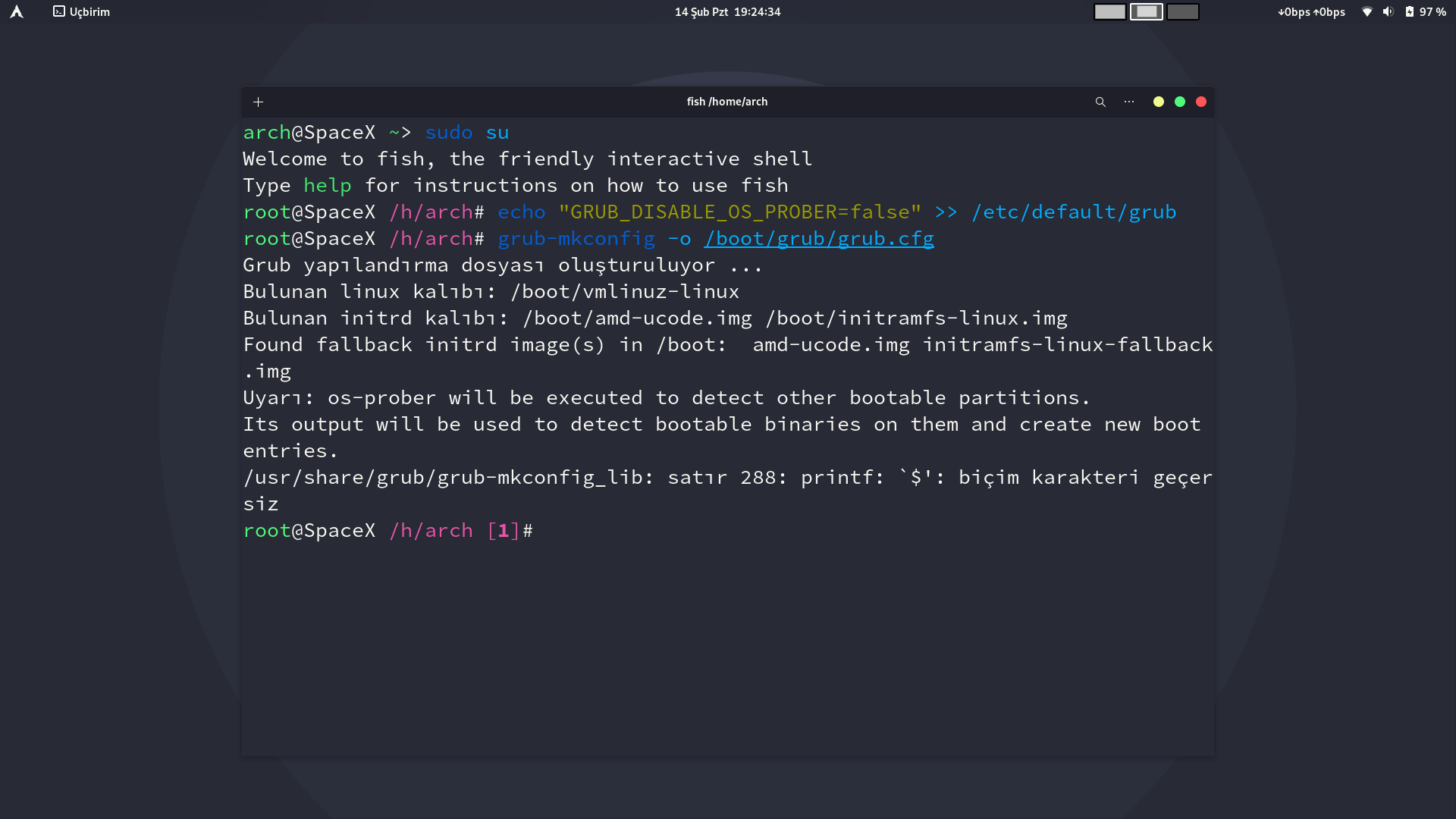Open the battery 97 % indicator
1456x819 pixels.
pyautogui.click(x=1426, y=11)
